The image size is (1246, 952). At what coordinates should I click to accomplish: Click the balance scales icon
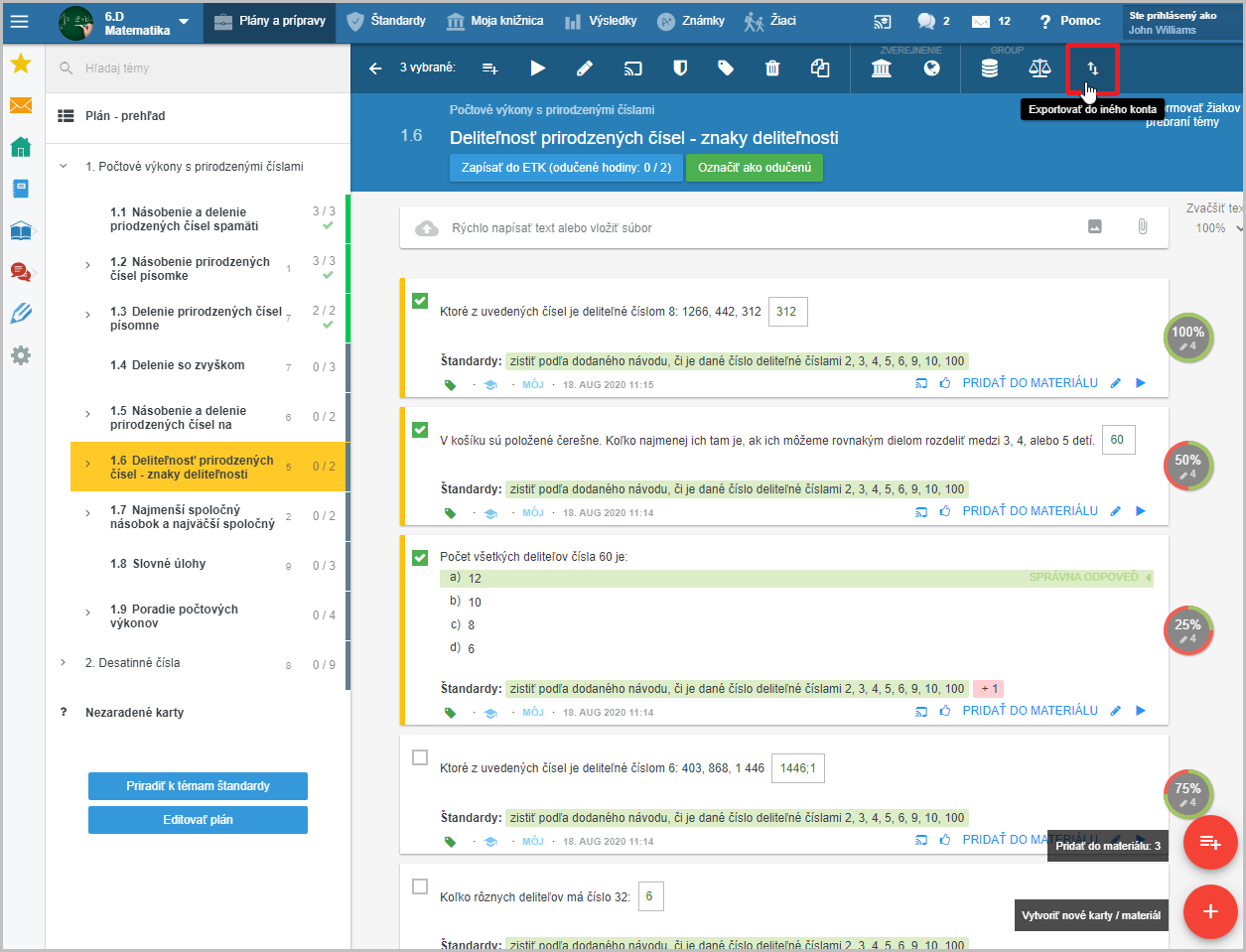click(x=1039, y=68)
